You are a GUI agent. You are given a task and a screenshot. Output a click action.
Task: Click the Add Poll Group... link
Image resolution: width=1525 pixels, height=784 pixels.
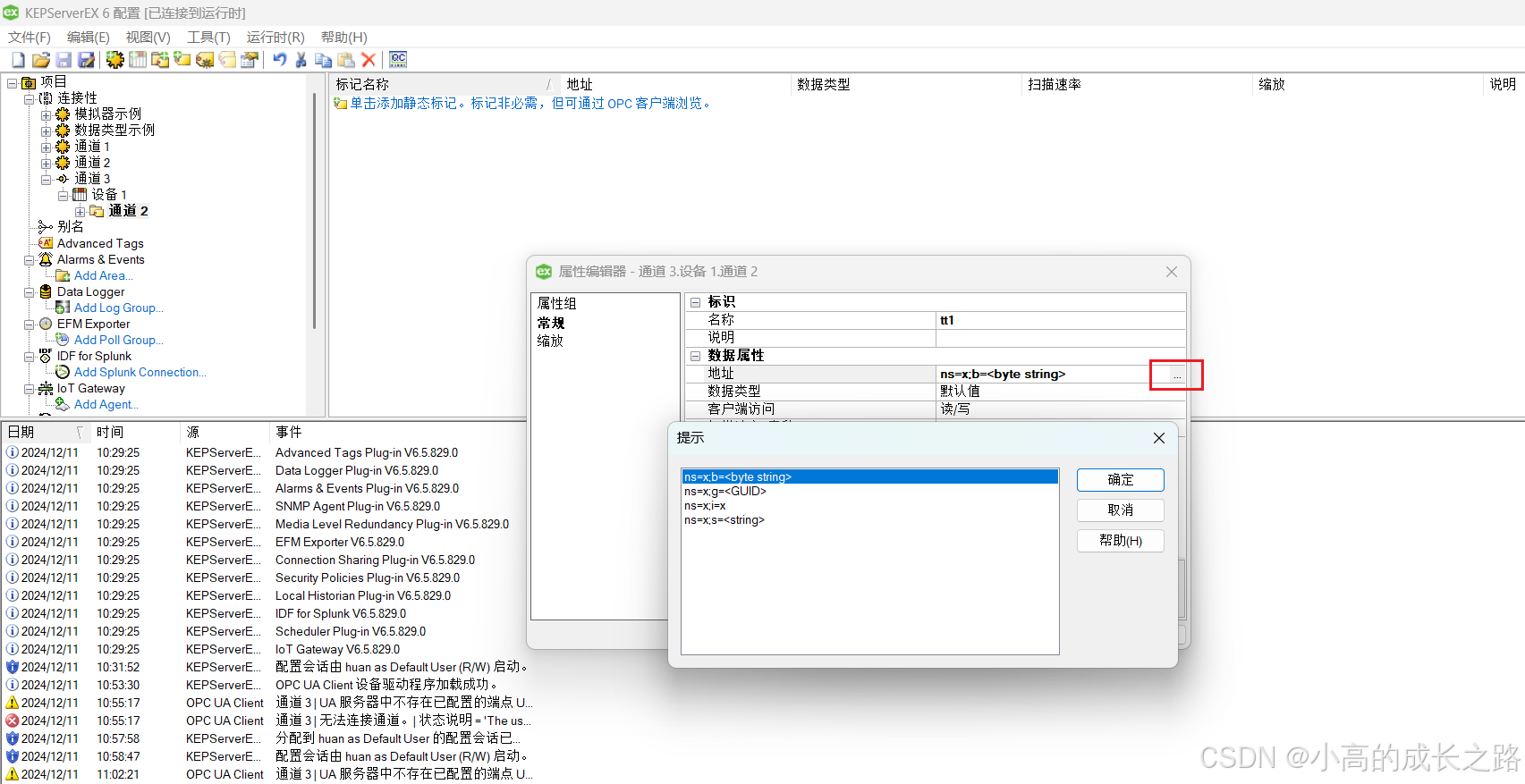pyautogui.click(x=119, y=340)
